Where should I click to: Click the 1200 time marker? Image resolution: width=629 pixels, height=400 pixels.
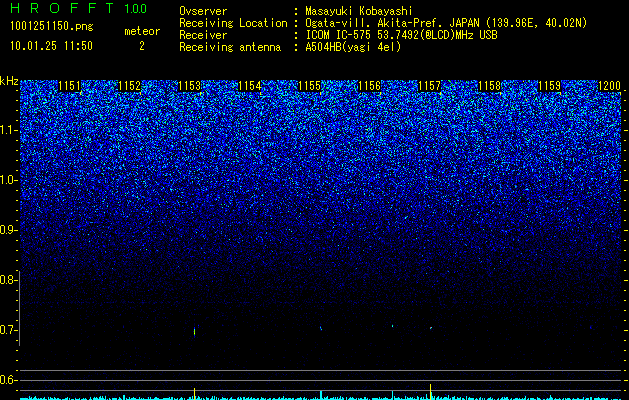609,86
